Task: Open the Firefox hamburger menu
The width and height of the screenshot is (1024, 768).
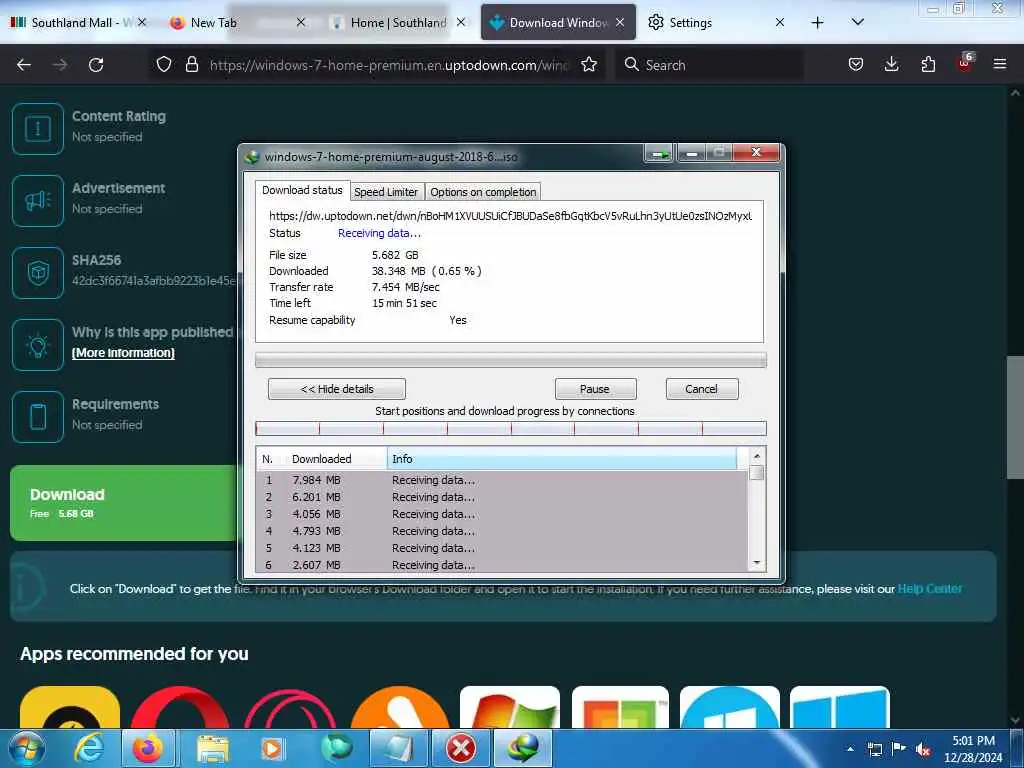Action: [x=1000, y=64]
